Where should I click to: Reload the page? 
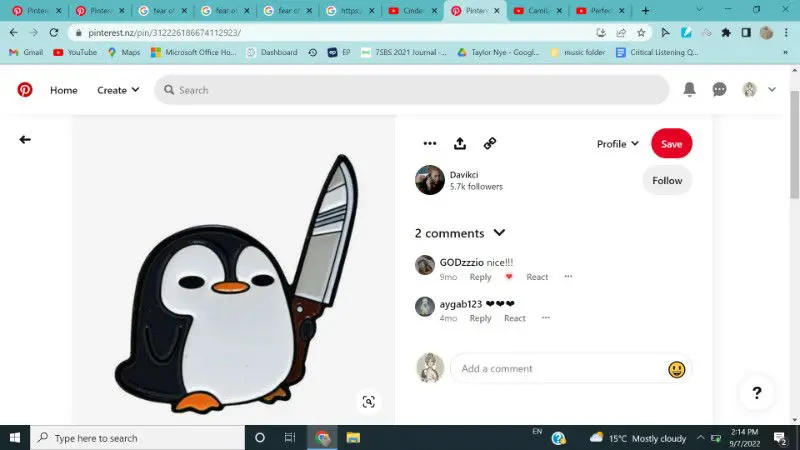click(x=54, y=33)
